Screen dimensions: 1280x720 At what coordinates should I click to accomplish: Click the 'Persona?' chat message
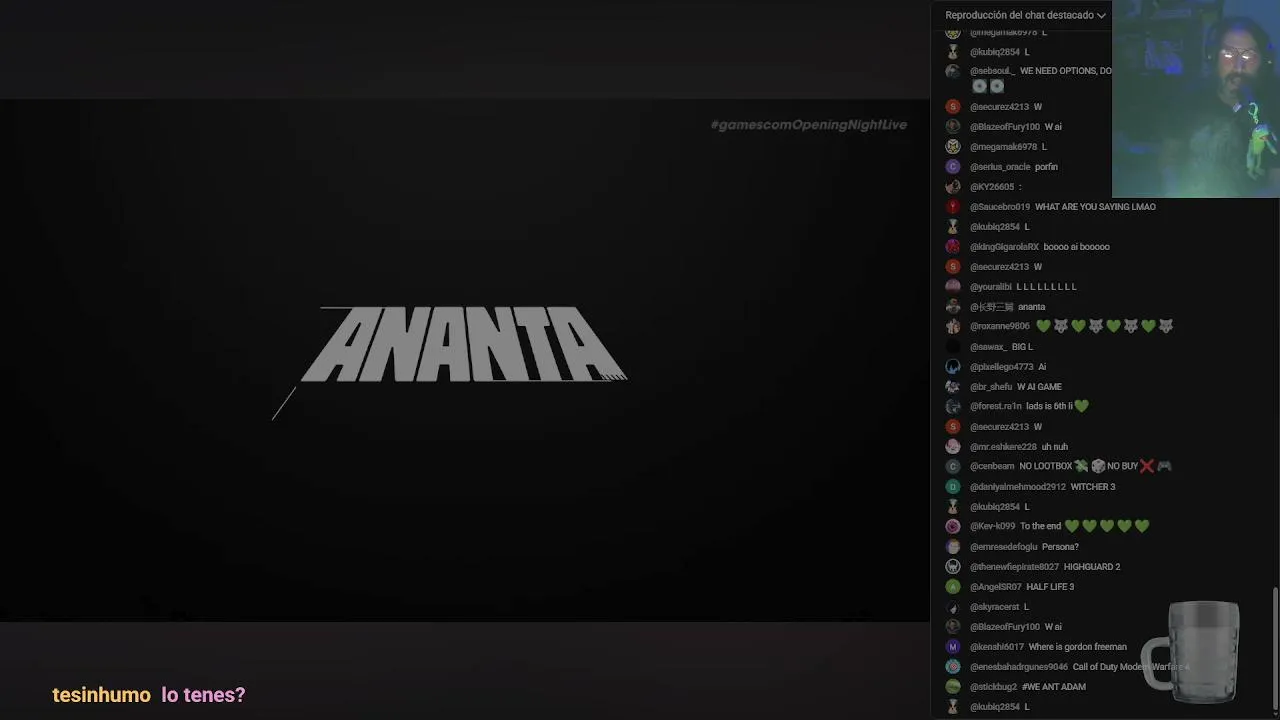coord(1060,547)
